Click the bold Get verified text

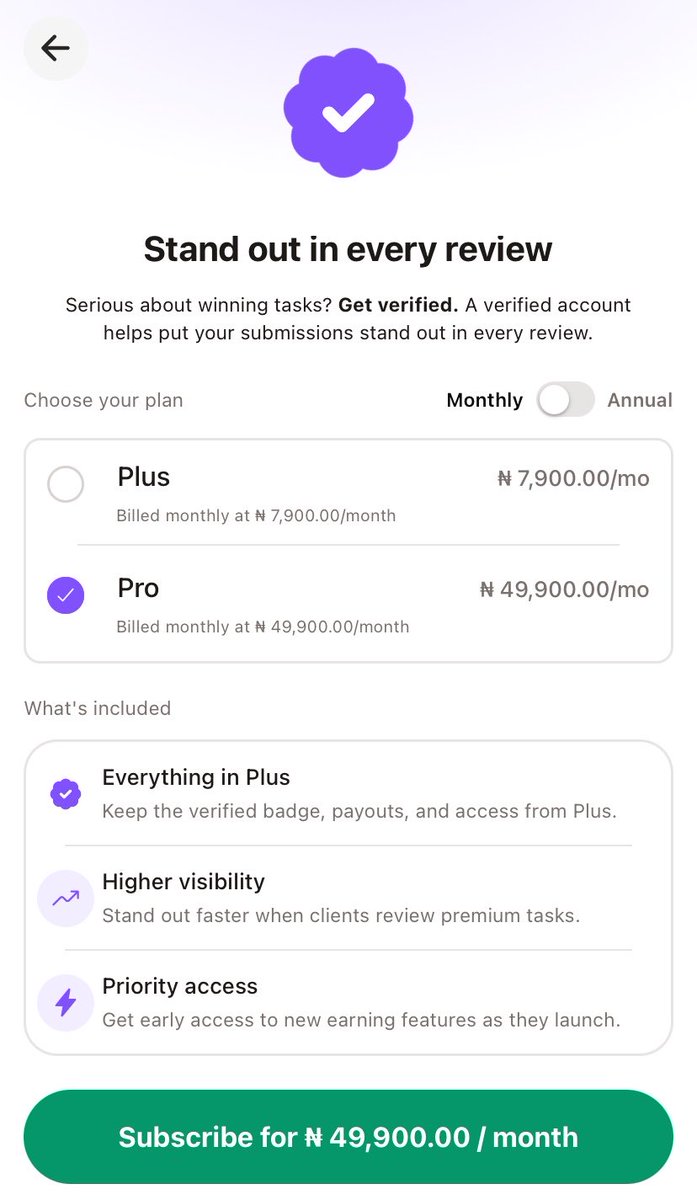coord(398,305)
